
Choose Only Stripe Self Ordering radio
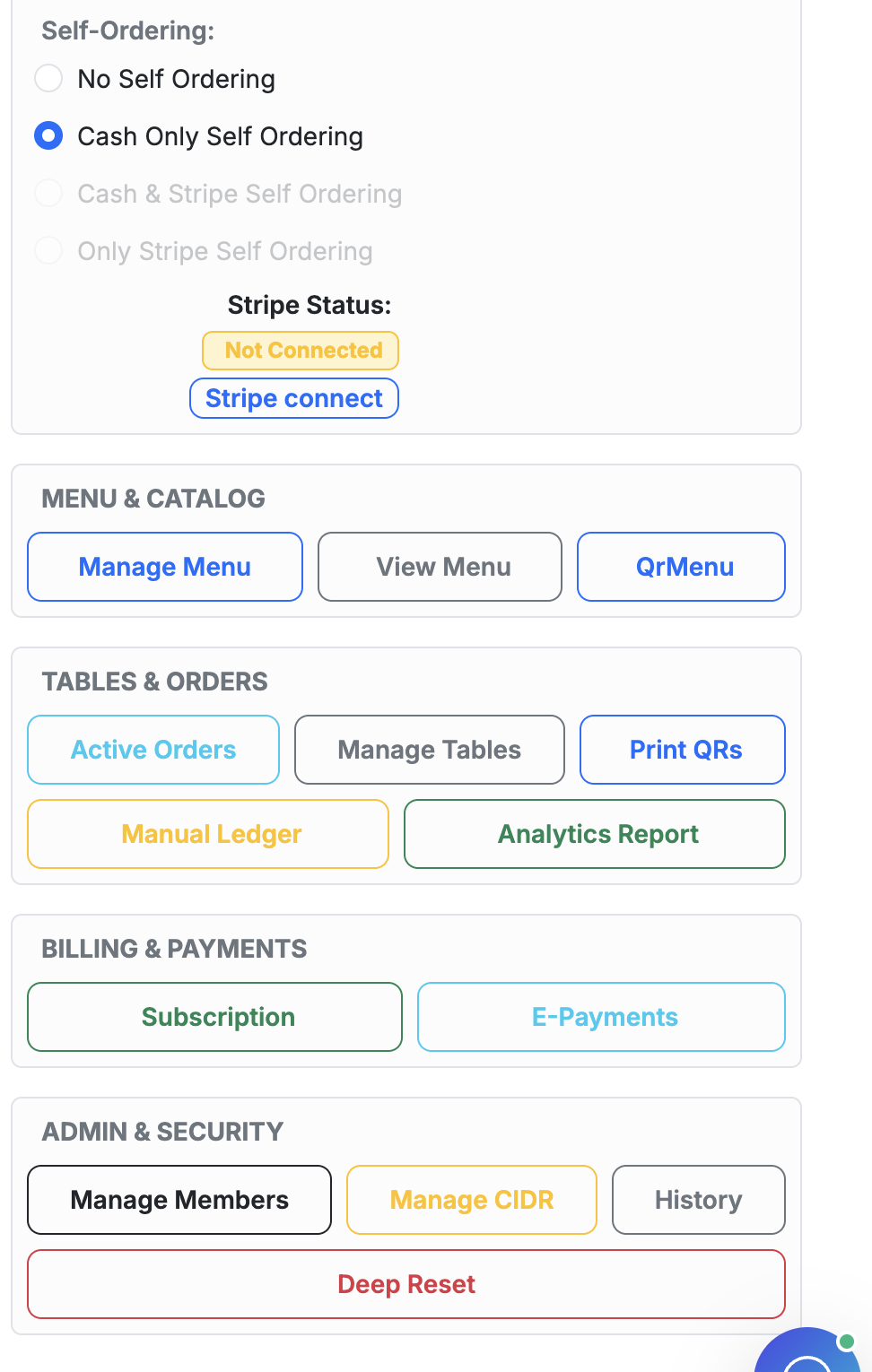point(48,251)
